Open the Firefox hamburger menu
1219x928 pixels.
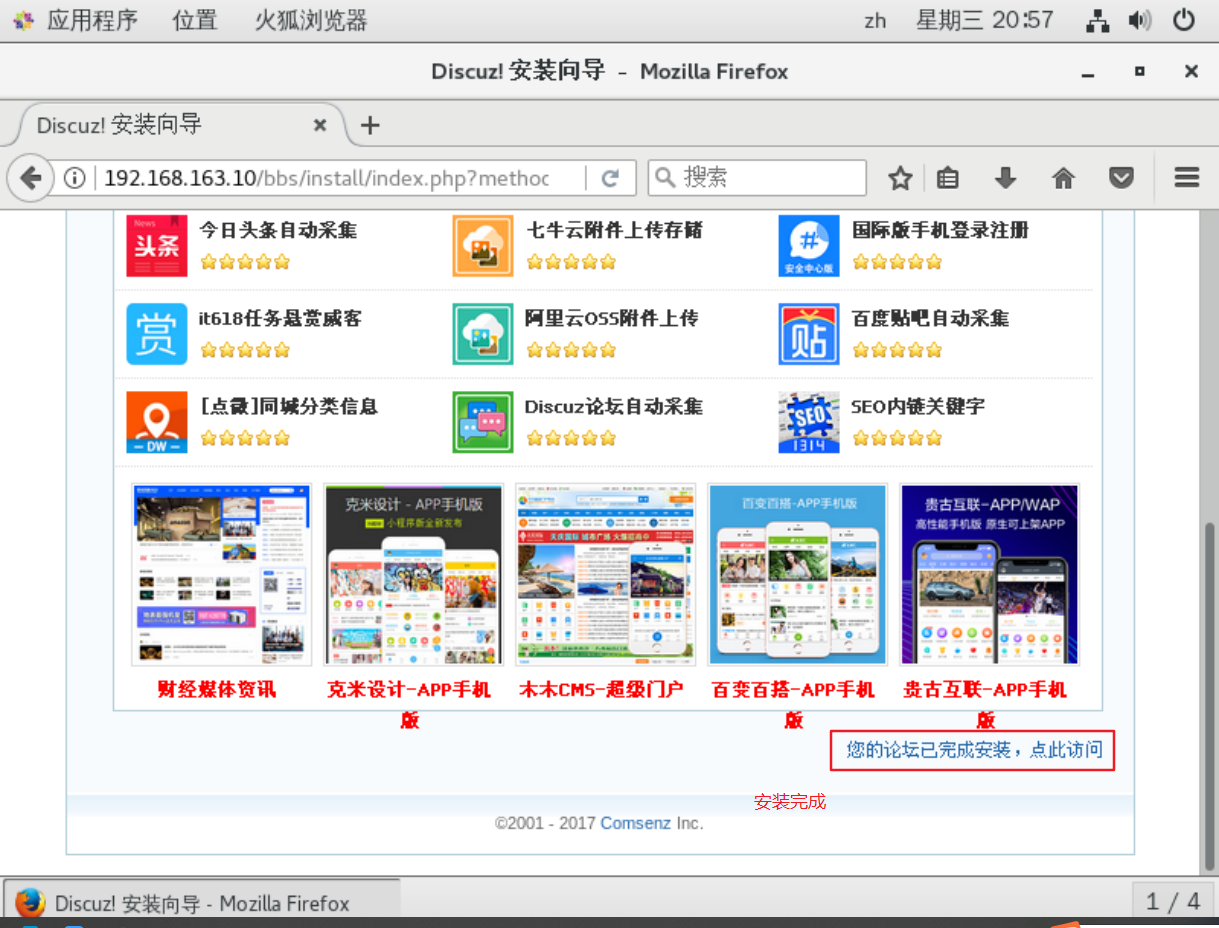pos(1187,178)
